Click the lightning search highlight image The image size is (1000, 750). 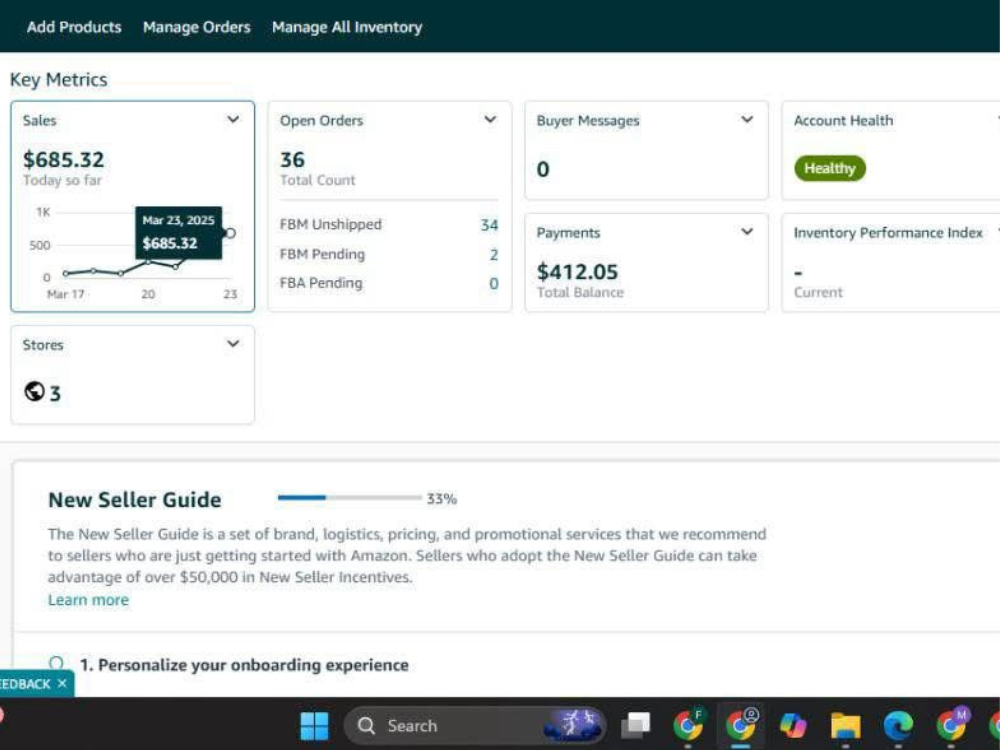[573, 726]
